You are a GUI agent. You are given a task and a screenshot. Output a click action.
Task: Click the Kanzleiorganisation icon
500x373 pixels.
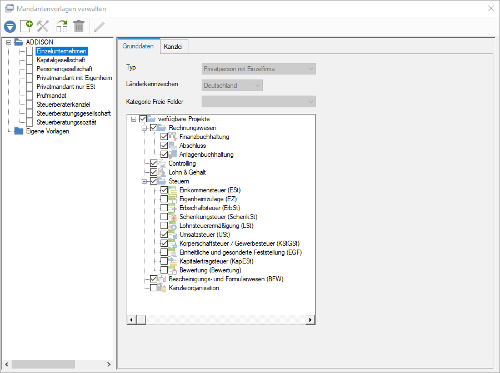[162, 288]
